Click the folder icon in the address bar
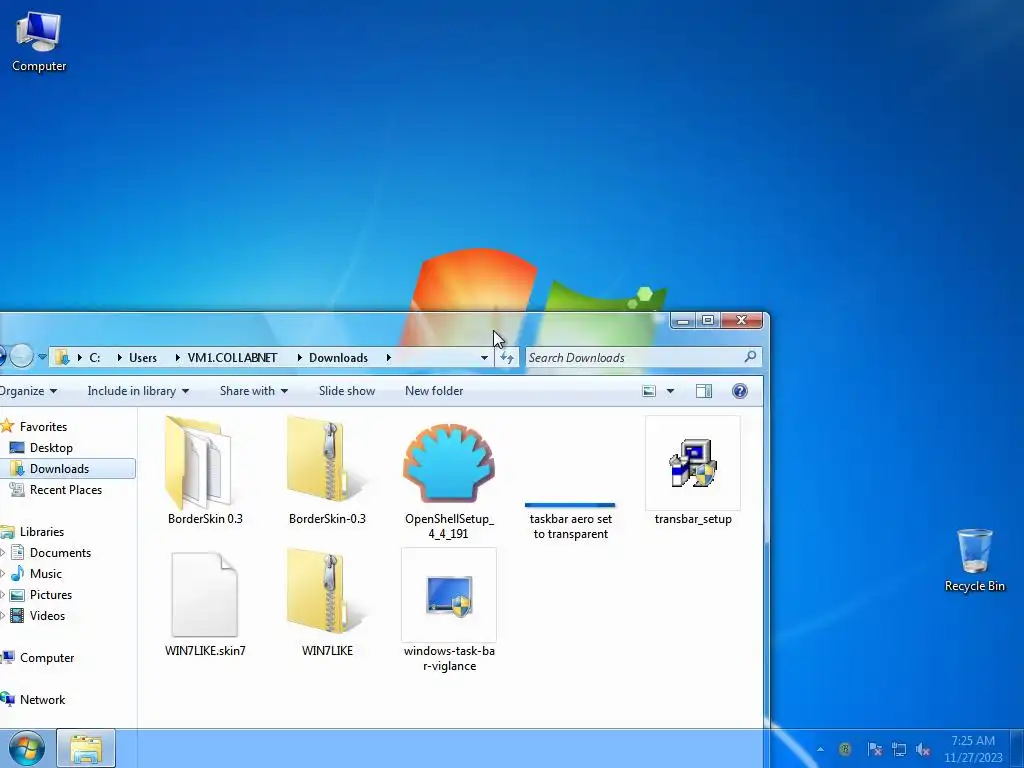The height and width of the screenshot is (768, 1024). [62, 357]
